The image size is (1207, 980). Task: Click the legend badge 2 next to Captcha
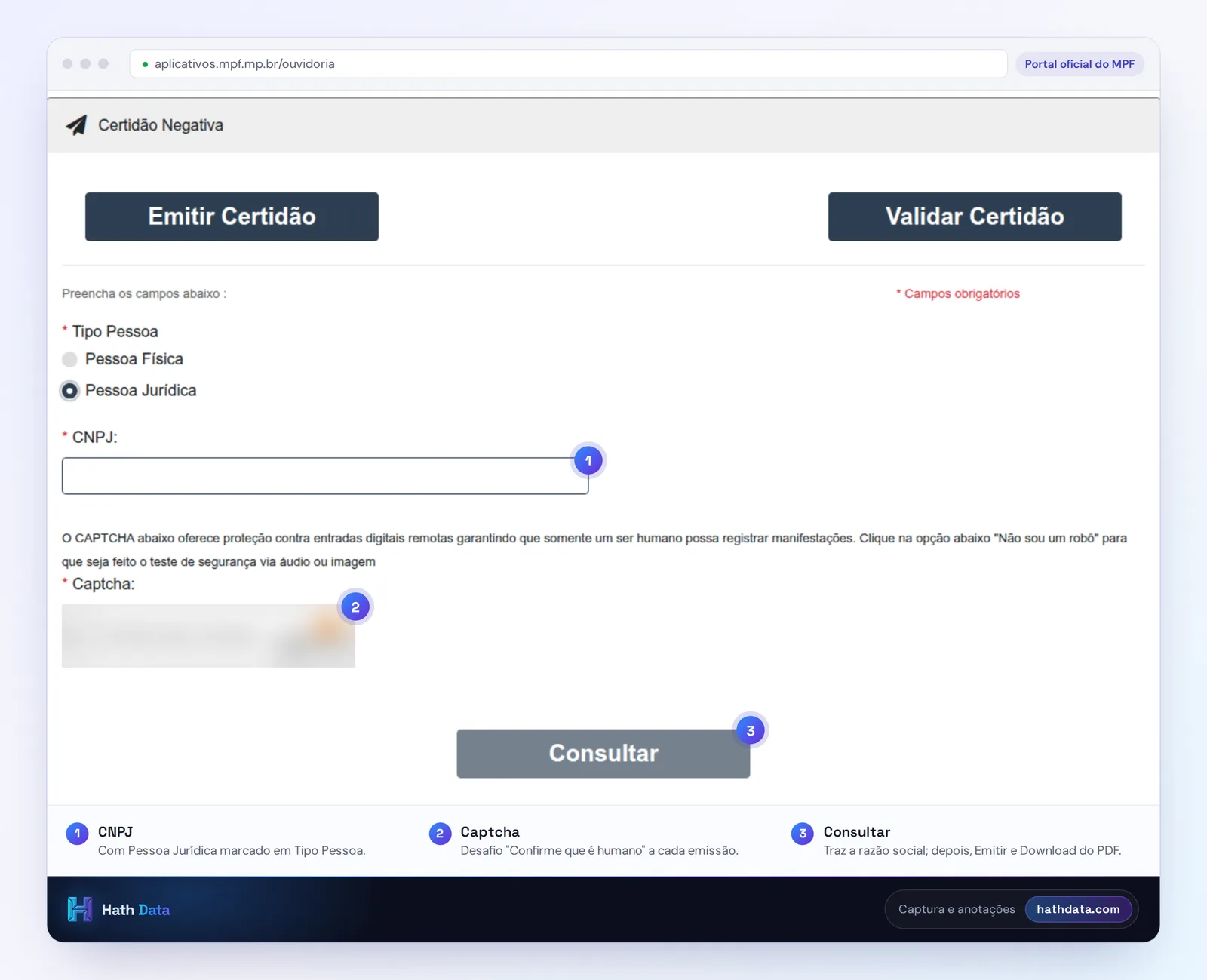[440, 834]
